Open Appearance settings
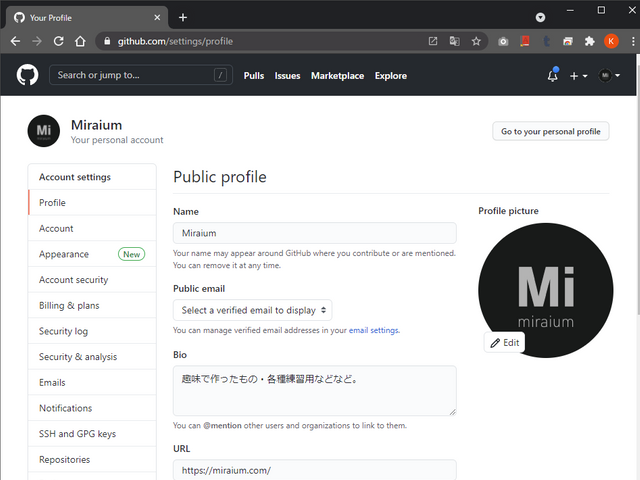Screen dimensions: 640x480 pyautogui.click(x=92, y=254)
